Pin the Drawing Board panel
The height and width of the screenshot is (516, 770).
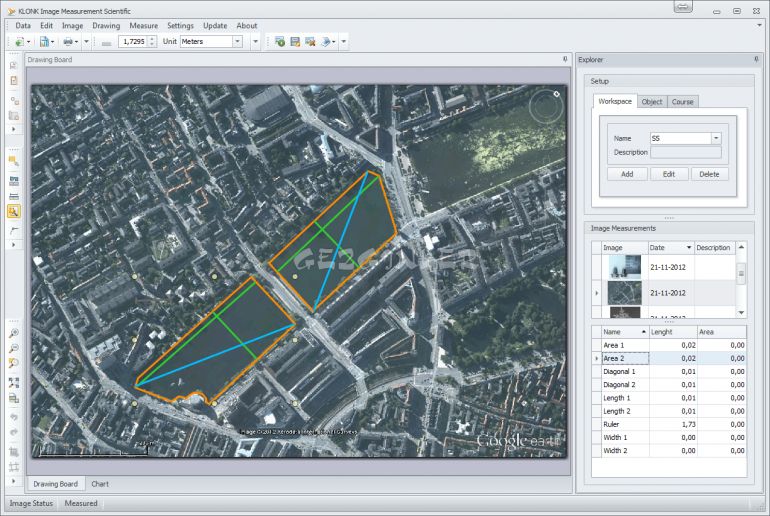(565, 59)
